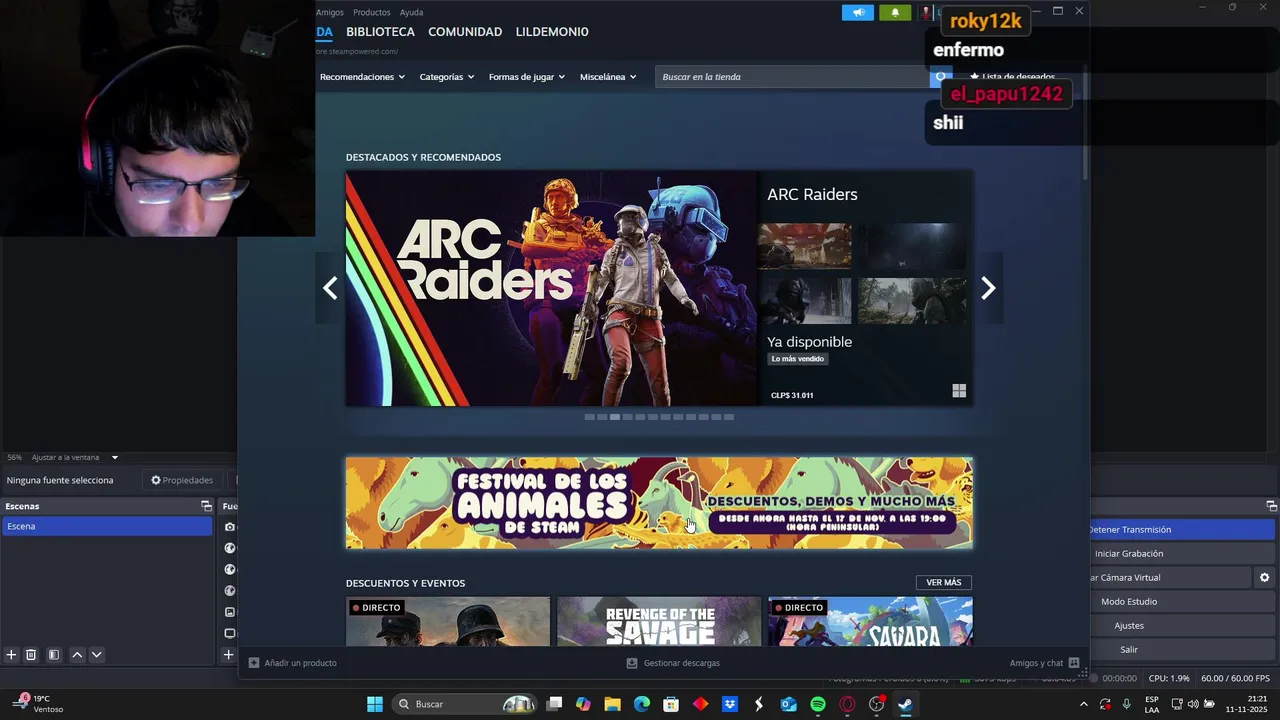
Task: Select the display capture source icon in Fuentes
Action: point(230,633)
